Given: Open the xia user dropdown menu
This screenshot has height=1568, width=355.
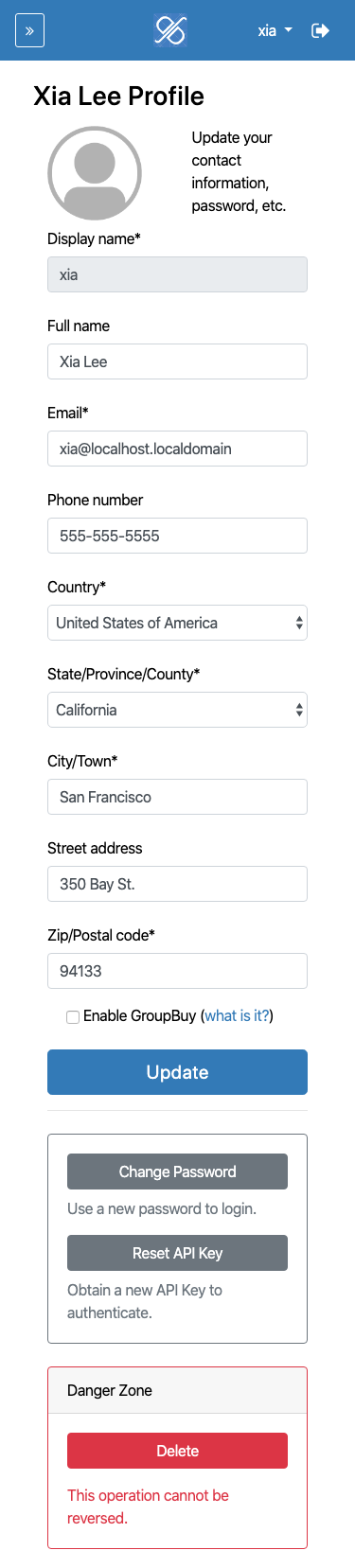Looking at the screenshot, I should (x=275, y=30).
